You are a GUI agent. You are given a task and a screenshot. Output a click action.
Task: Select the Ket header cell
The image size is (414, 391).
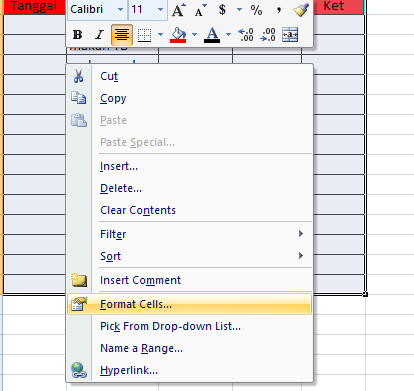tap(339, 7)
